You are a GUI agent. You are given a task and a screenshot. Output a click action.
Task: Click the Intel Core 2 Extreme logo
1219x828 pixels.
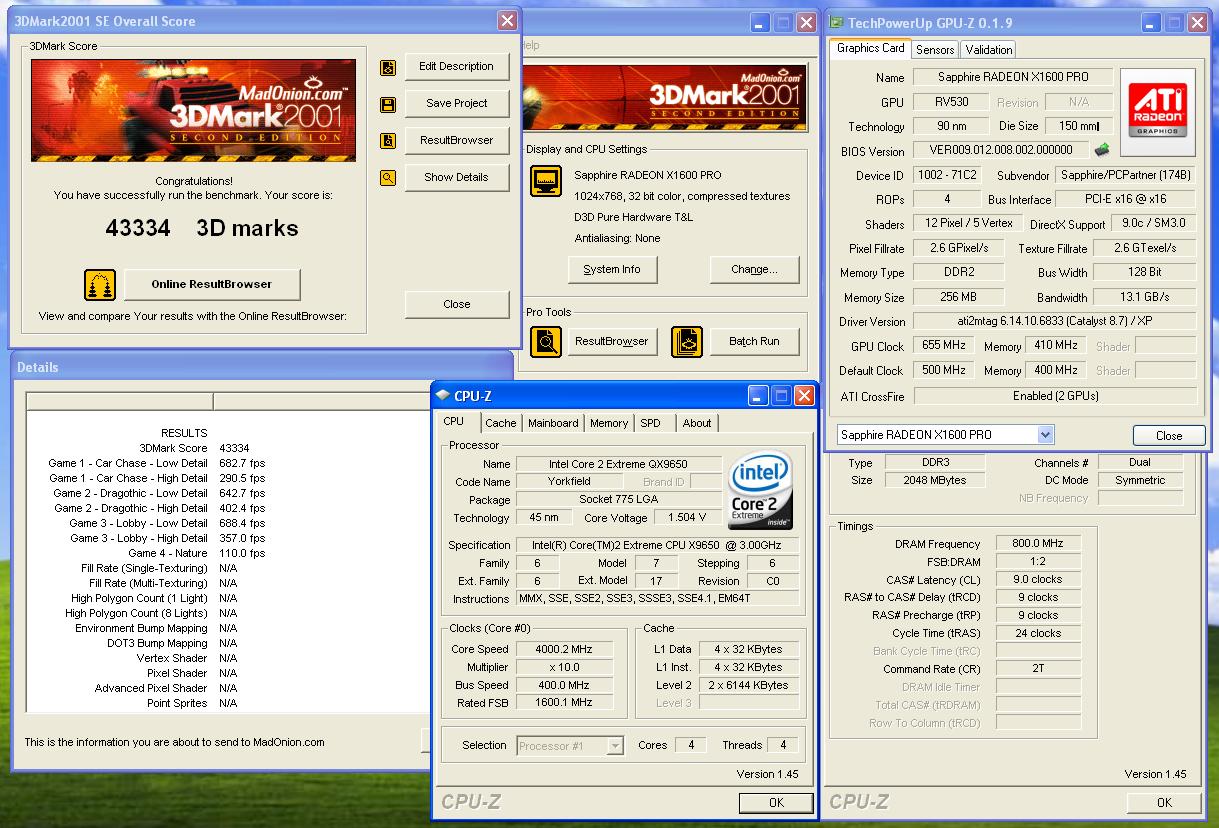pos(761,490)
